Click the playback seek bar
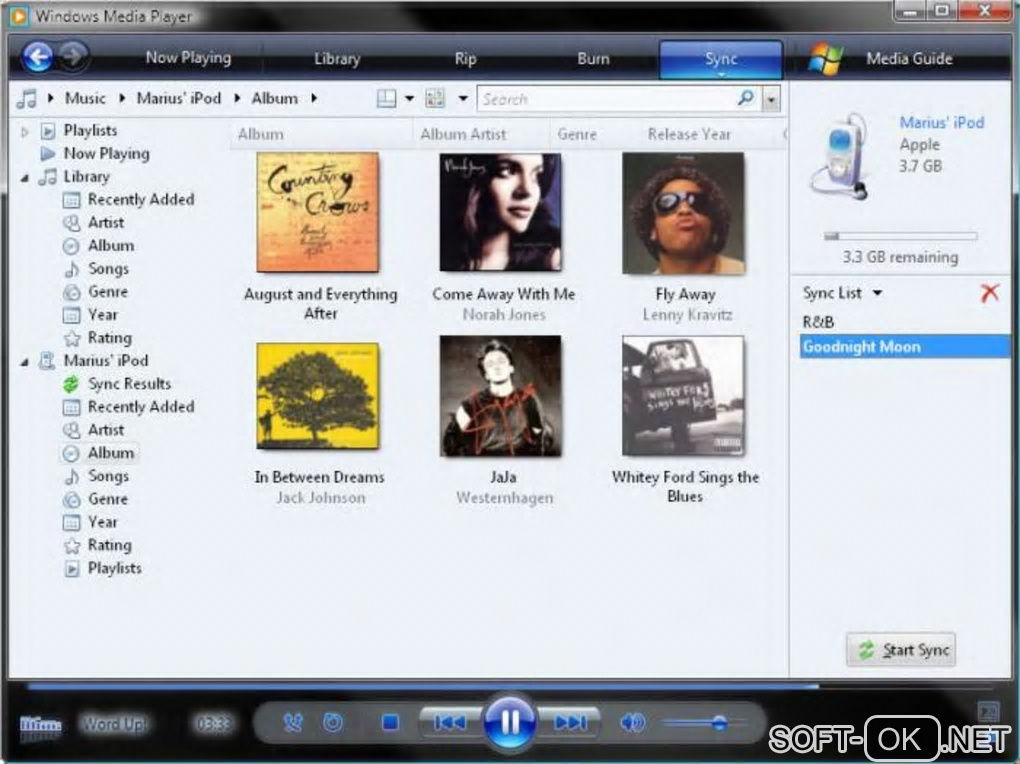This screenshot has width=1020, height=764. click(511, 687)
